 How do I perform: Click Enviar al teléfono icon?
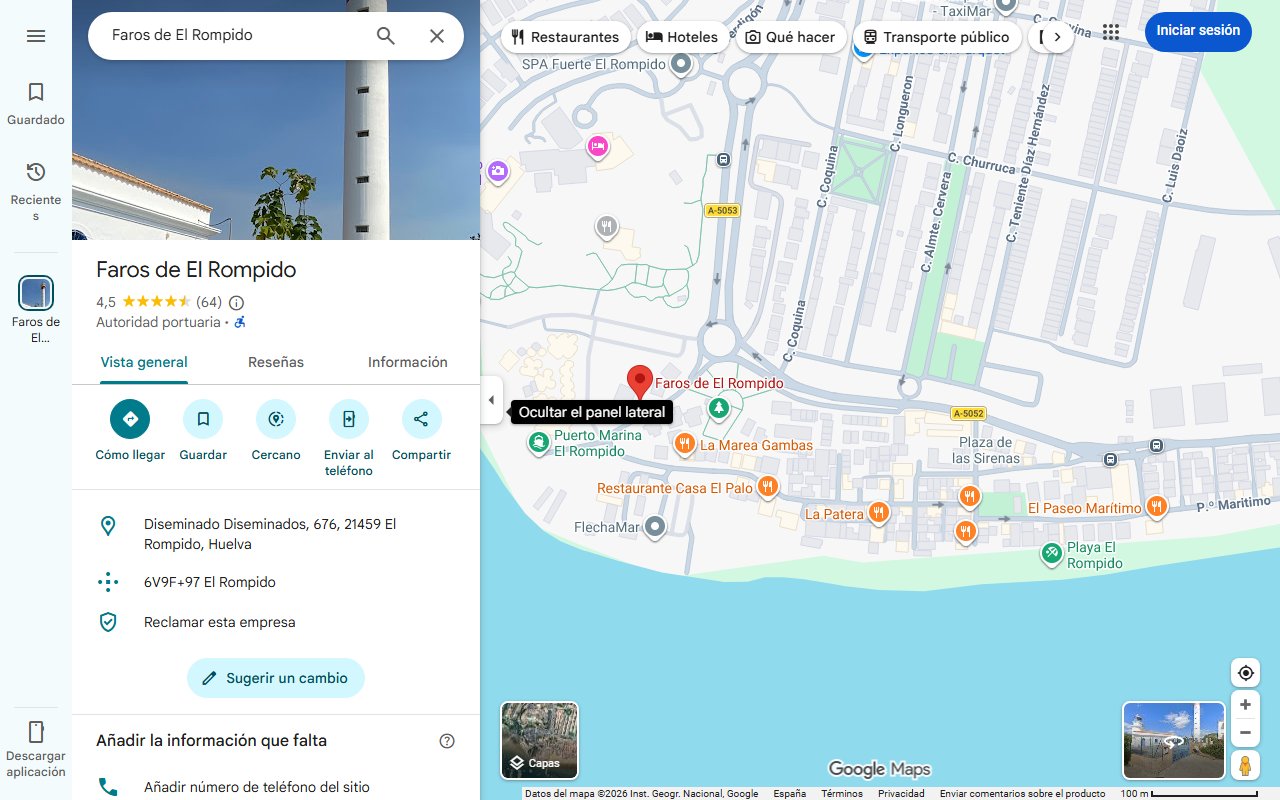[x=348, y=418]
